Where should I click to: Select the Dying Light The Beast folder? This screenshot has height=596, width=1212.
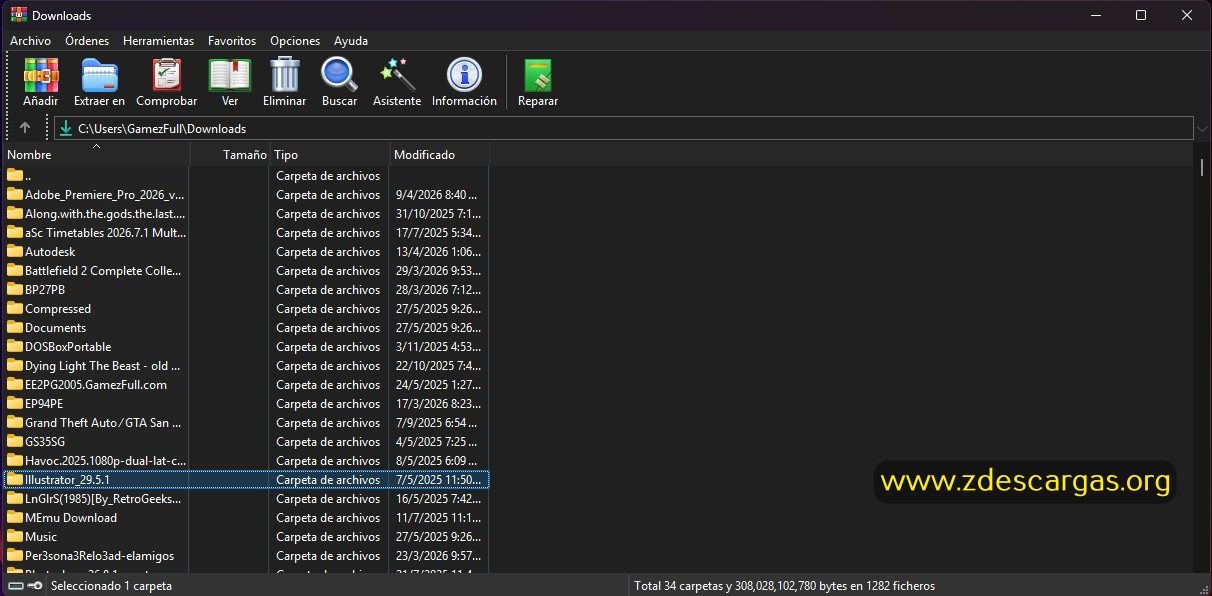pos(246,365)
